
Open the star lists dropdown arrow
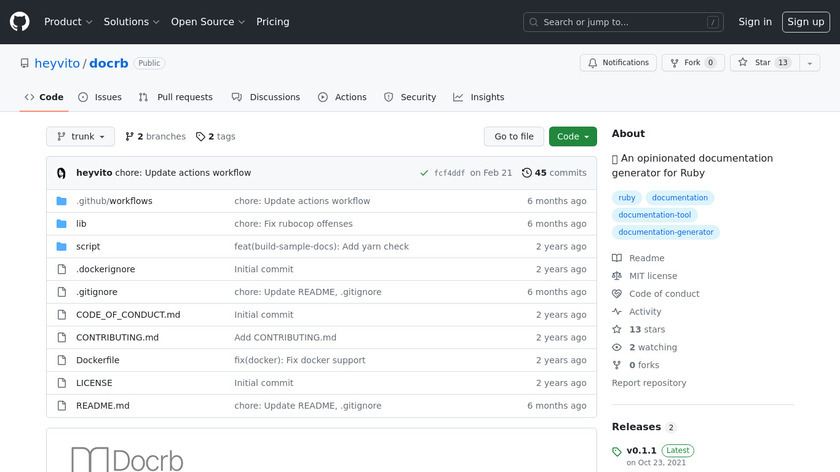click(x=810, y=63)
